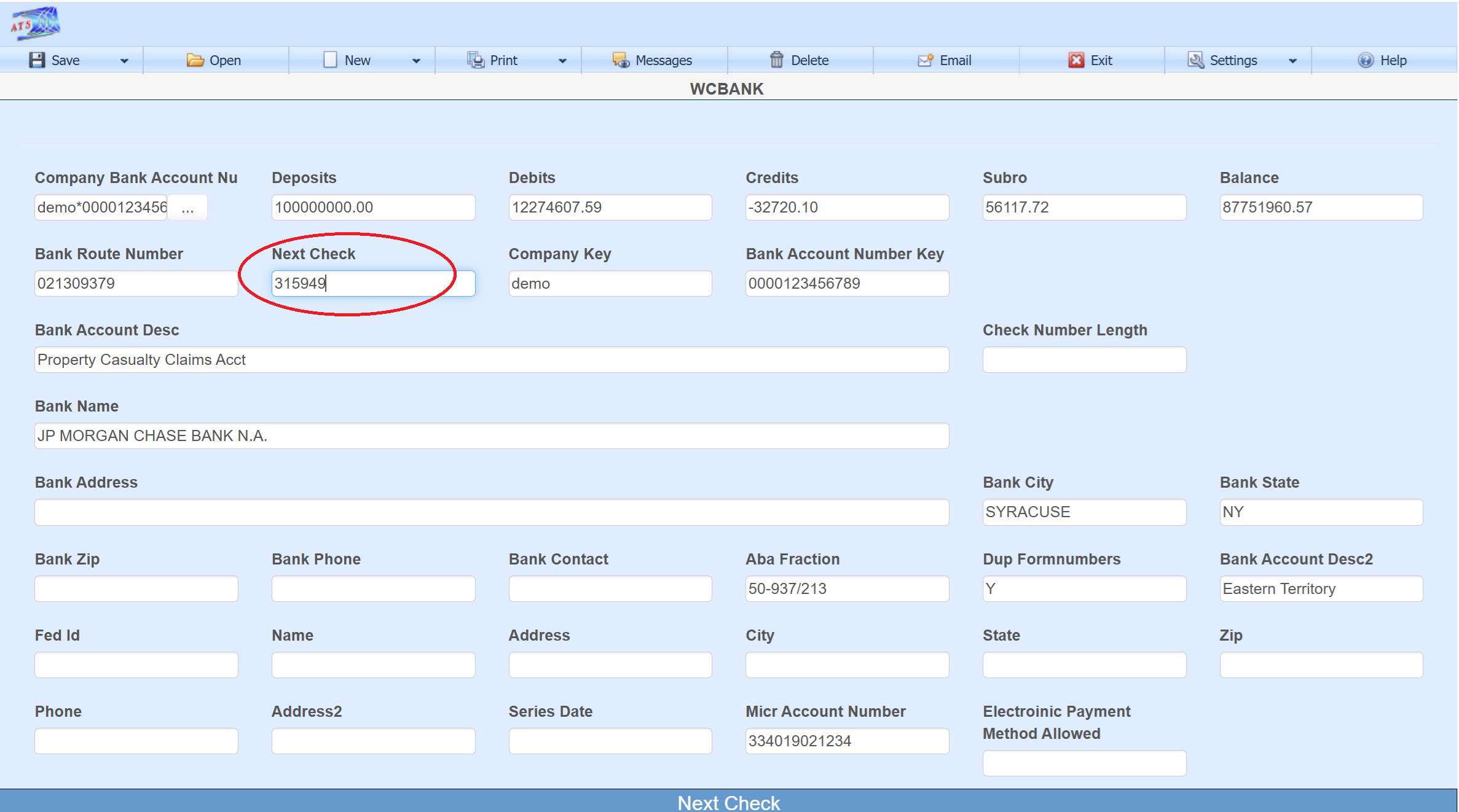Viewport: 1459px width, 812px height.
Task: Click the Email envelope icon
Action: click(926, 60)
